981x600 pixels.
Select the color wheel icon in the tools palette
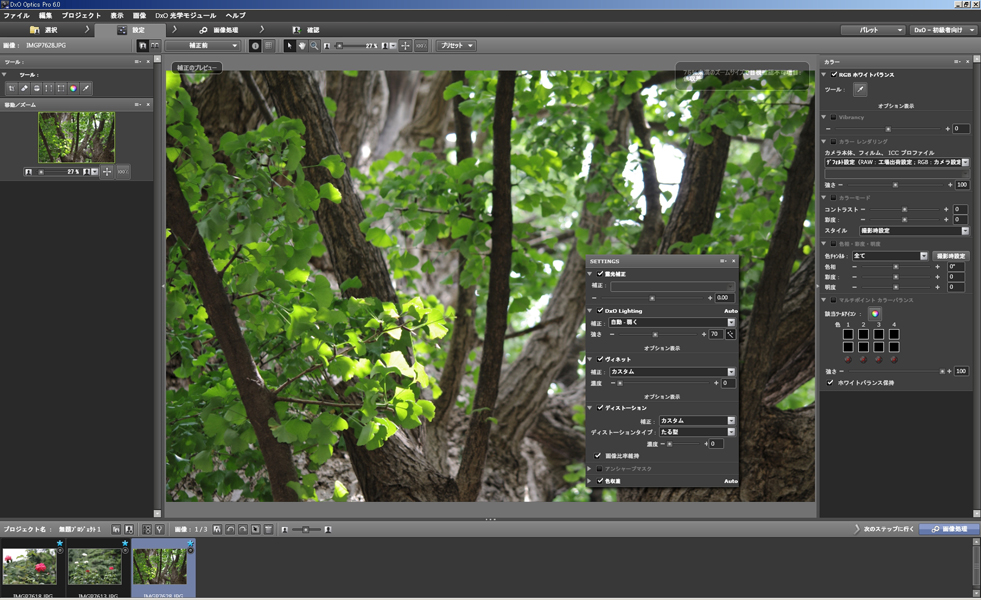pos(74,88)
